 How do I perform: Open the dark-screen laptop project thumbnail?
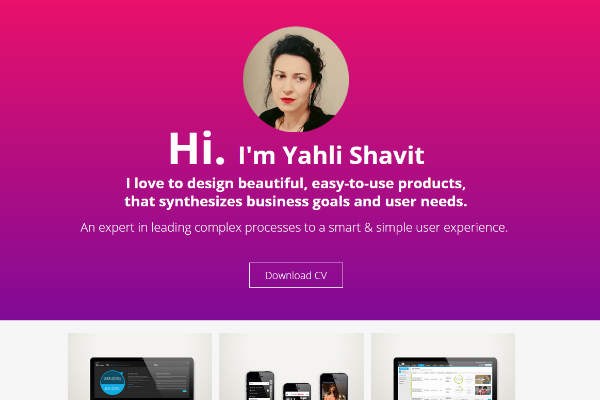[140, 366]
